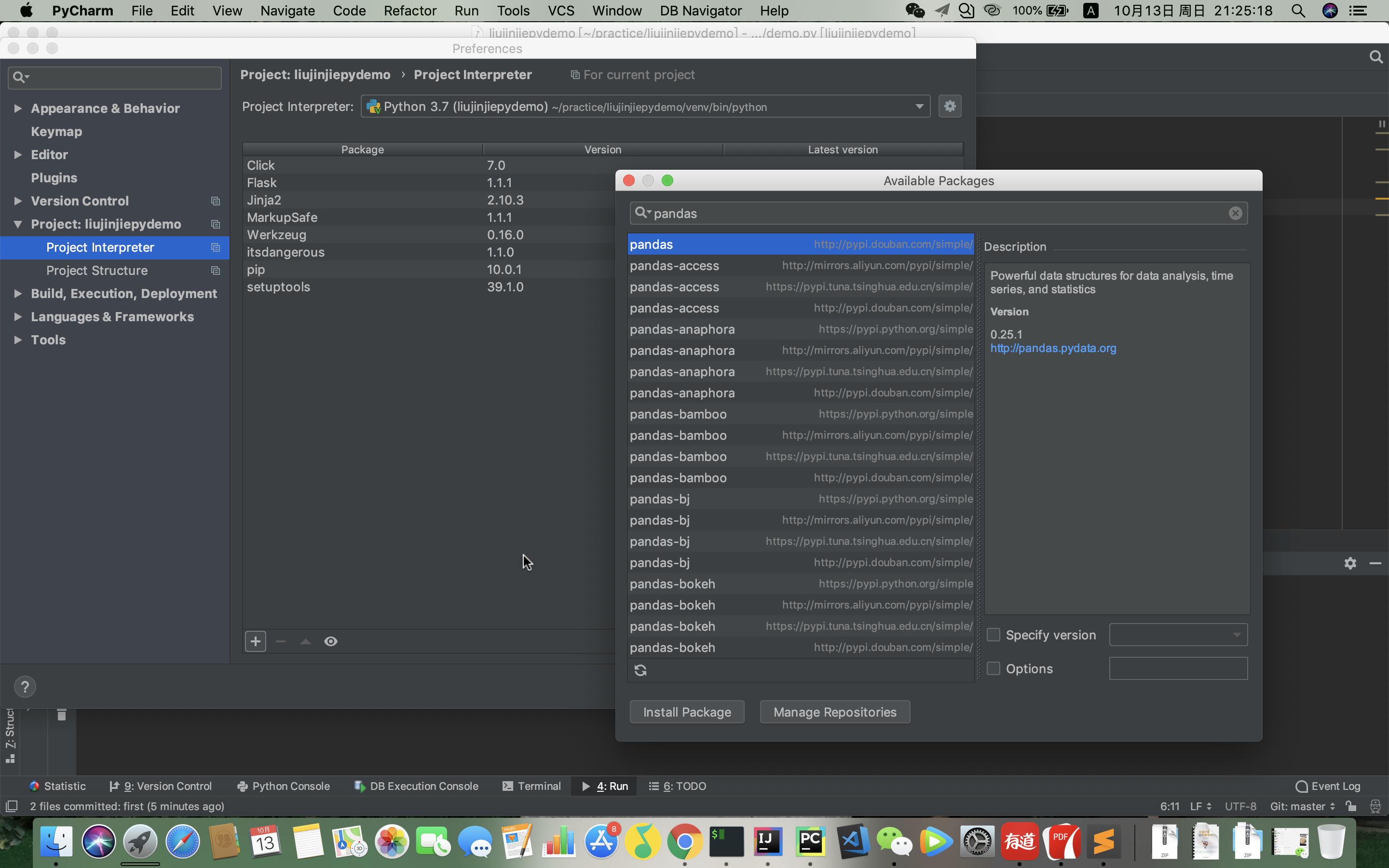Click the upgrade package arrow icon
The width and height of the screenshot is (1389, 868).
(x=305, y=641)
